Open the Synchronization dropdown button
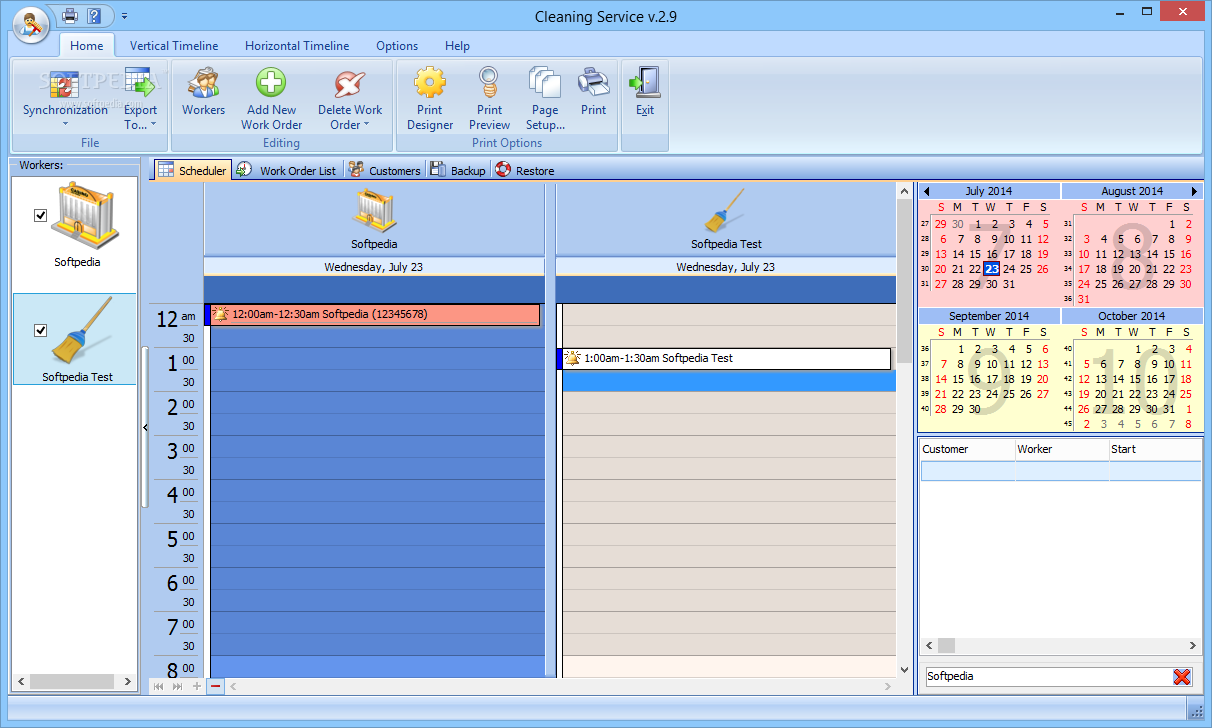The height and width of the screenshot is (728, 1212). point(65,98)
